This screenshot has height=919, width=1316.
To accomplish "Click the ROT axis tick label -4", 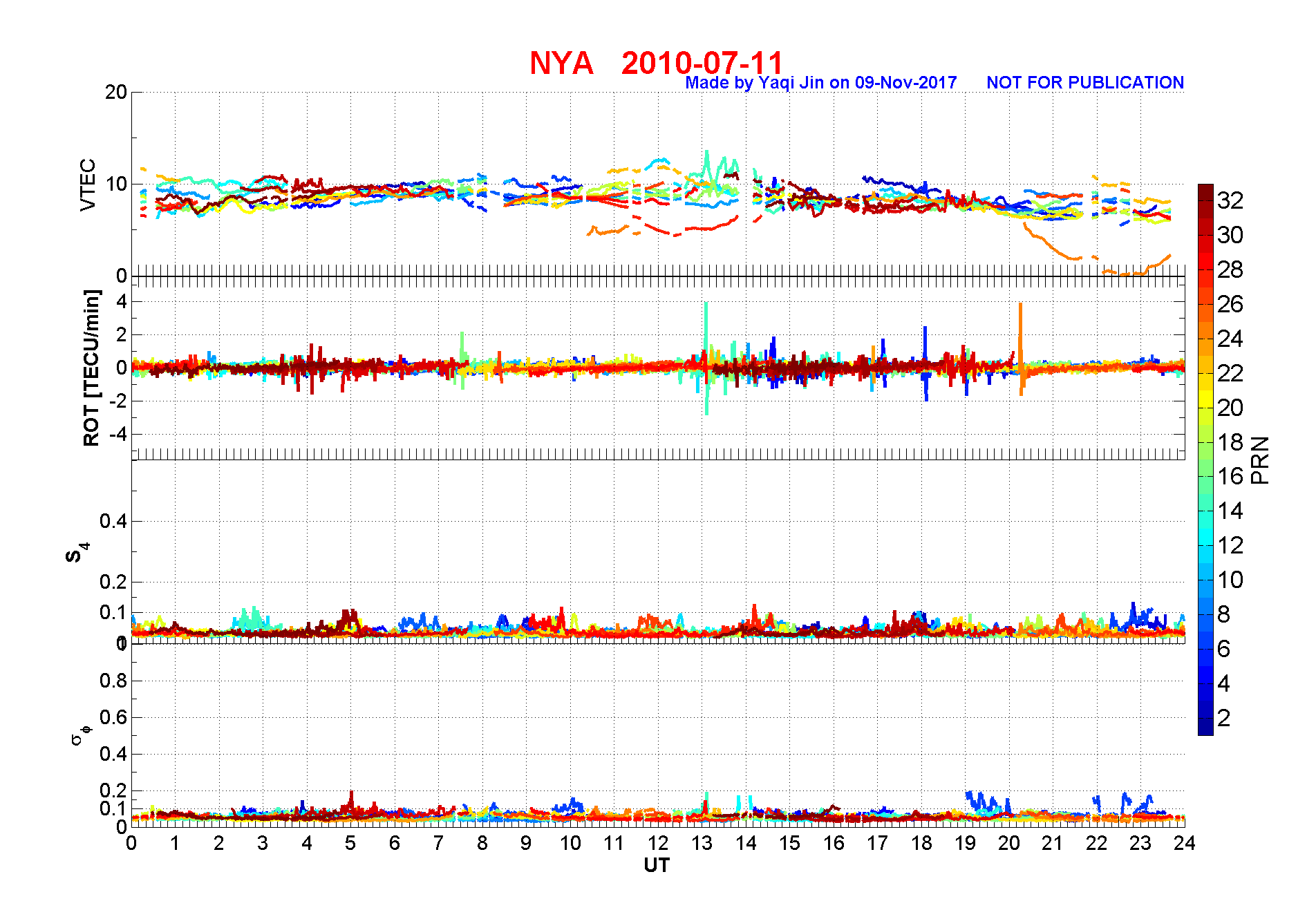I will (117, 434).
